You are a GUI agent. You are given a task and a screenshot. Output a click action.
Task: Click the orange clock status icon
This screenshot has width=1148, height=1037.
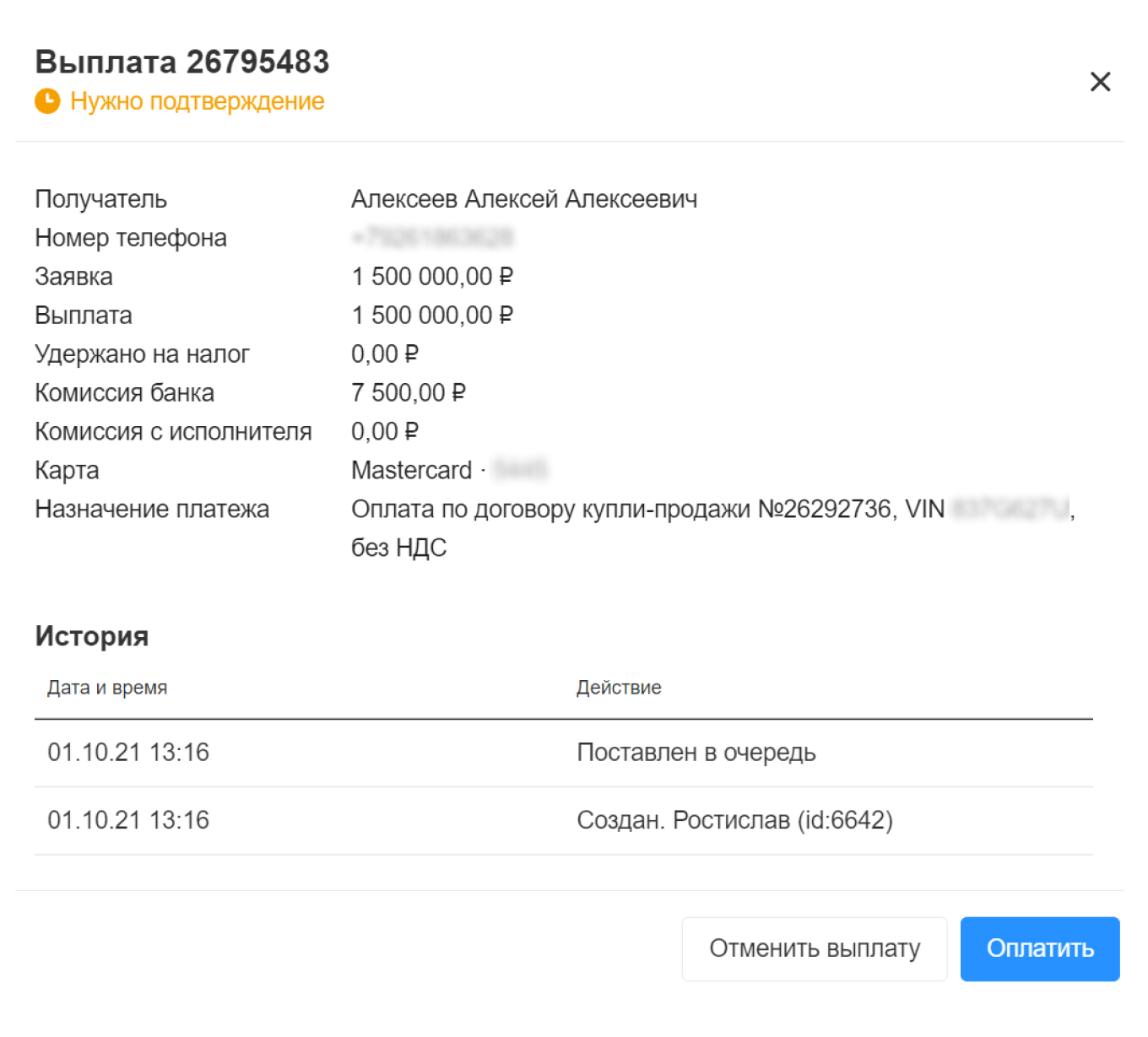tap(46, 101)
